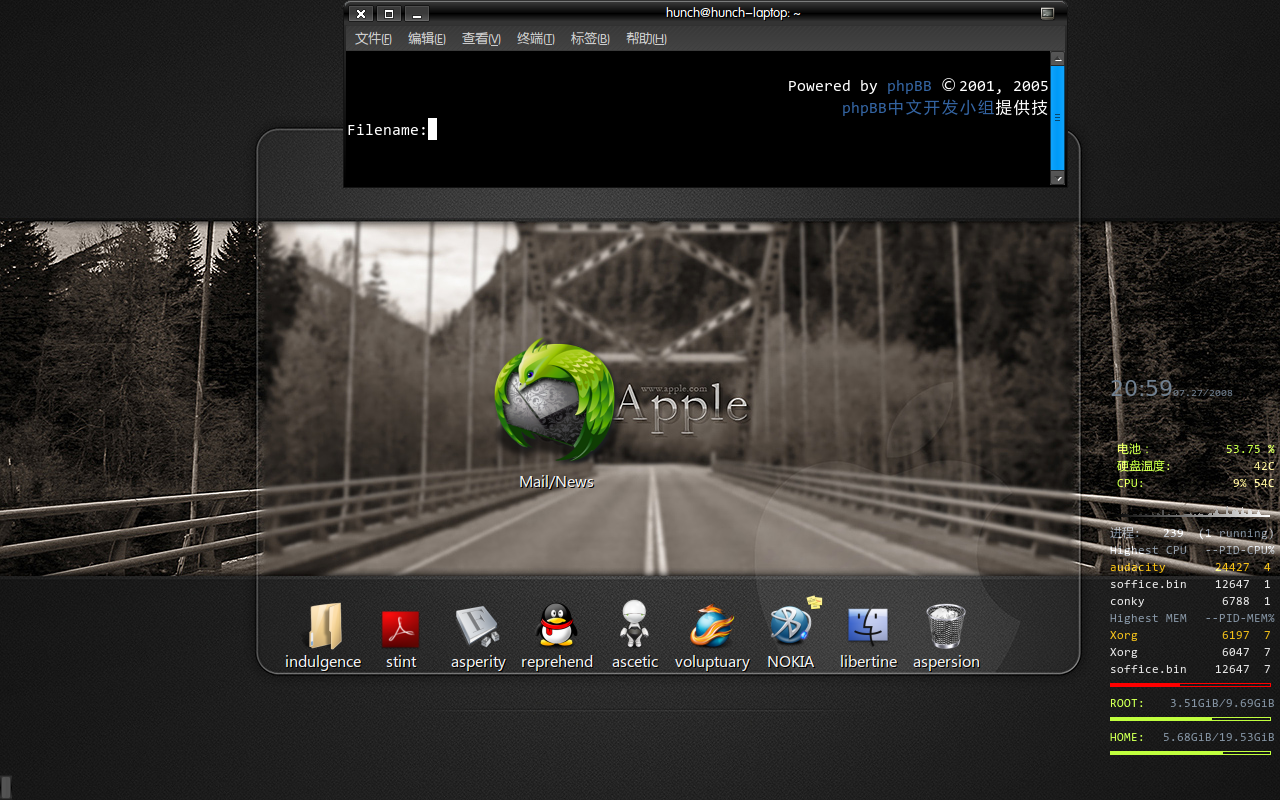This screenshot has height=800, width=1280.
Task: Open the aspersion trash icon
Action: (946, 627)
